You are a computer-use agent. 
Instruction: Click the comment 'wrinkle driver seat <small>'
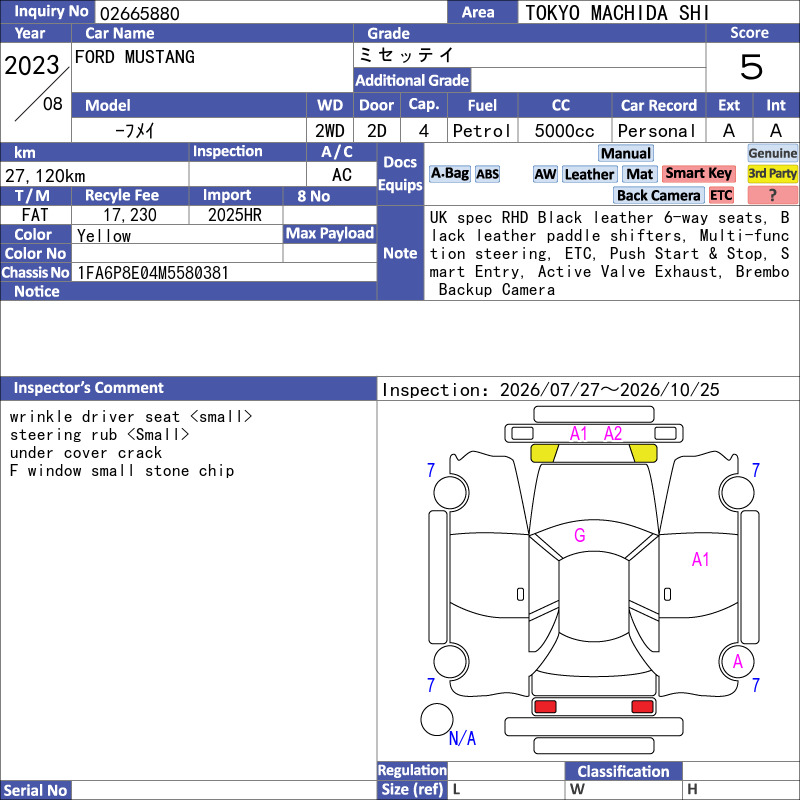pos(131,417)
